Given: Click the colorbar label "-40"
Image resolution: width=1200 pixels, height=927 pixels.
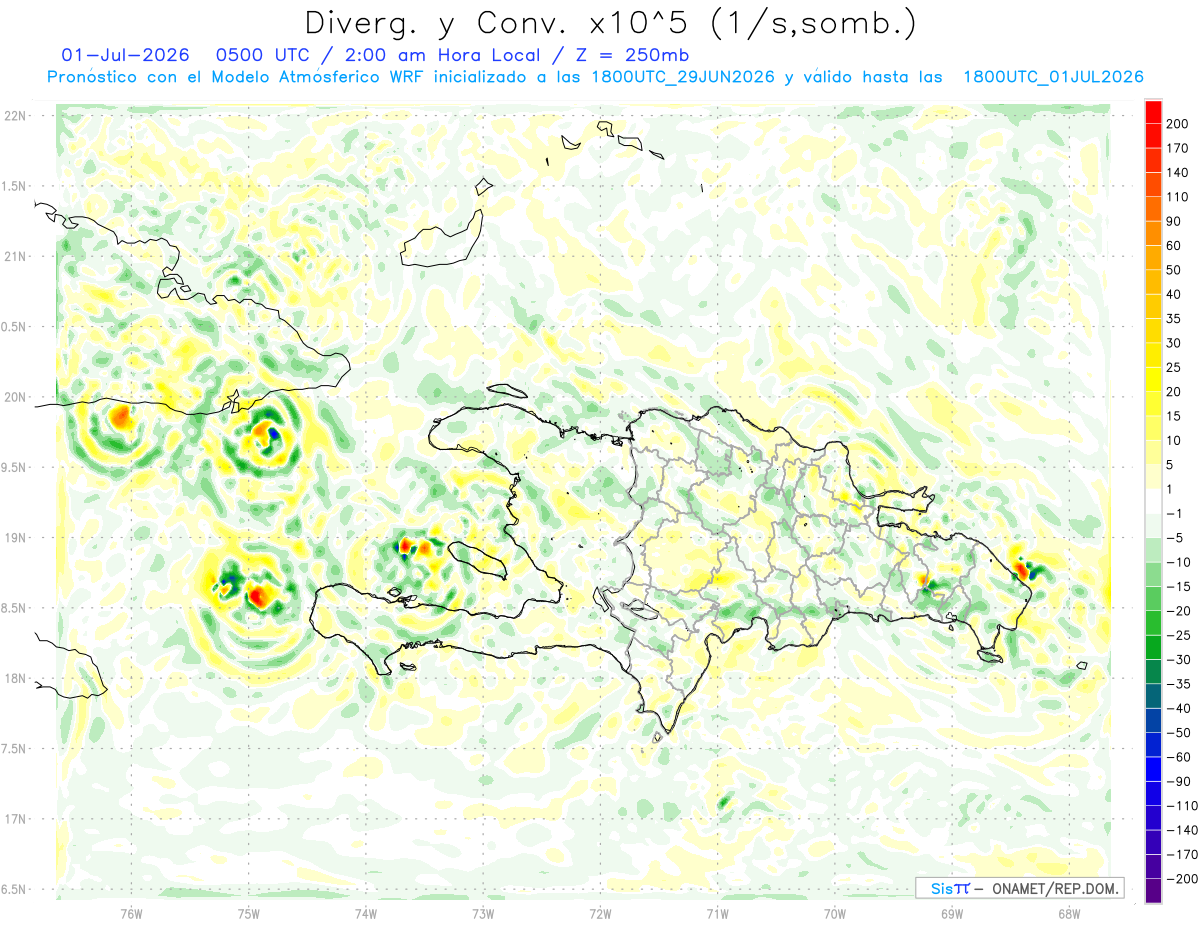Looking at the screenshot, I should click(x=1177, y=708).
